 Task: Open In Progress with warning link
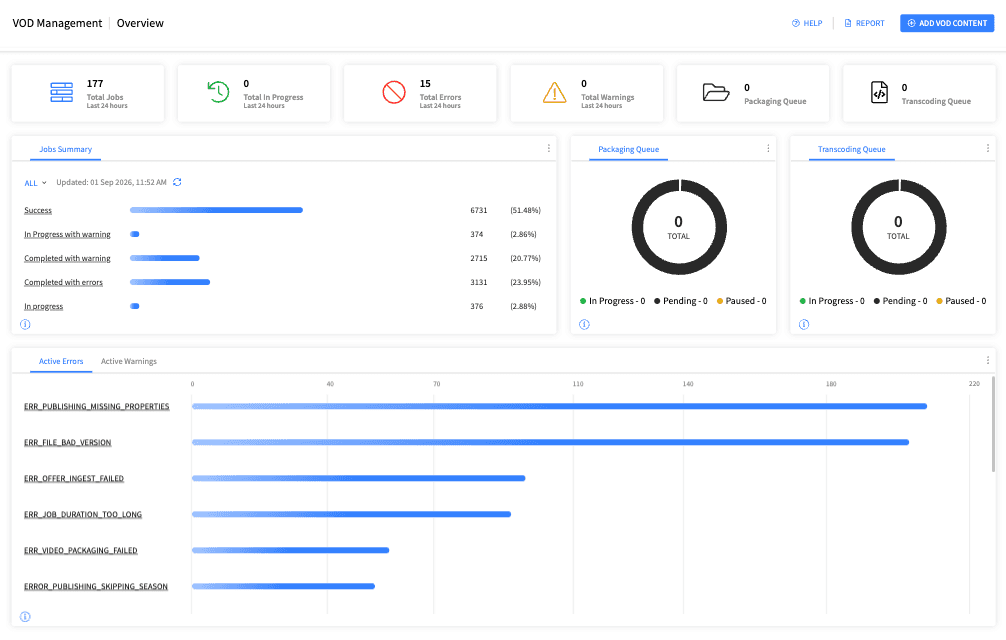(67, 235)
